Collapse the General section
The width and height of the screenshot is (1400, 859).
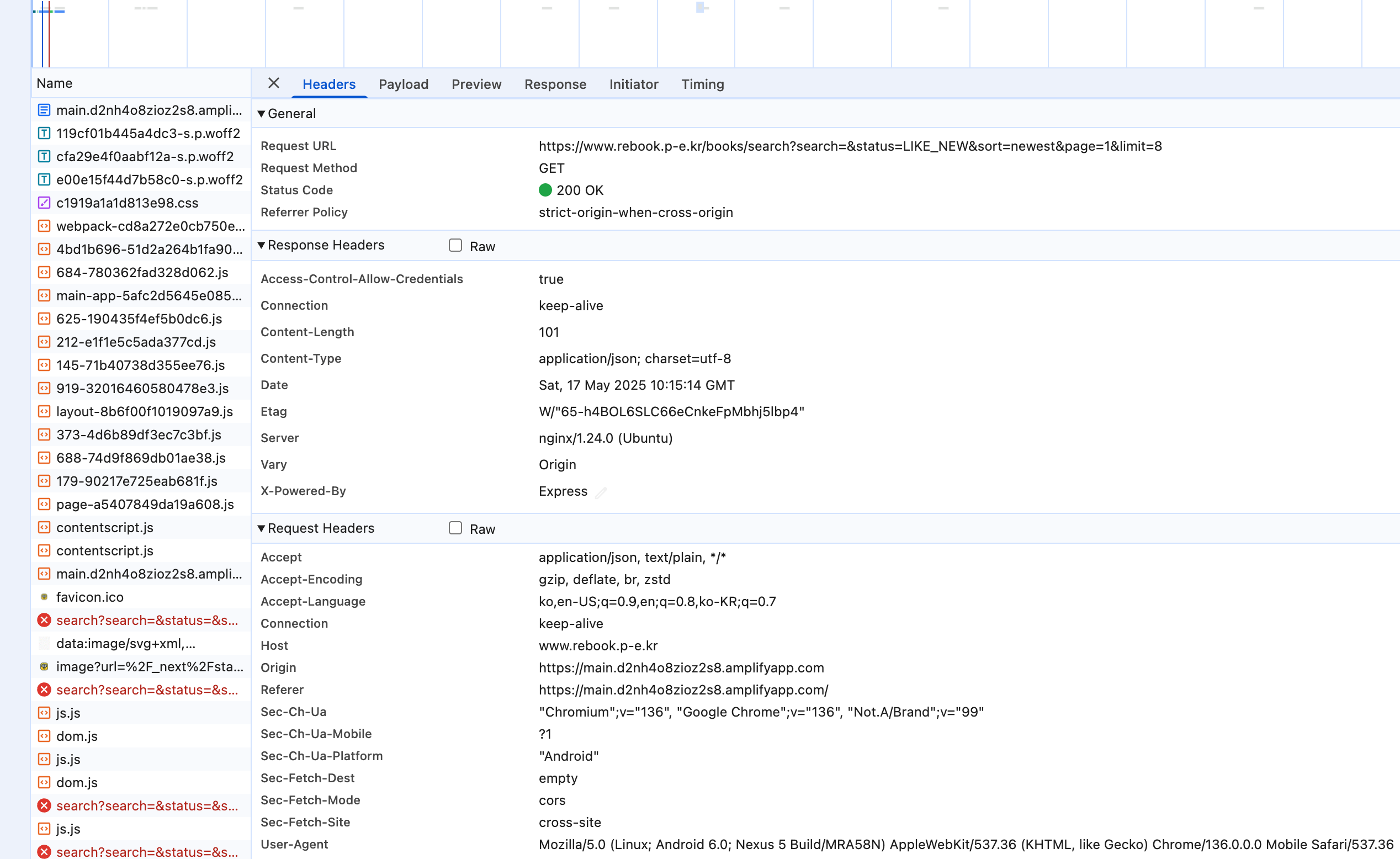click(261, 114)
